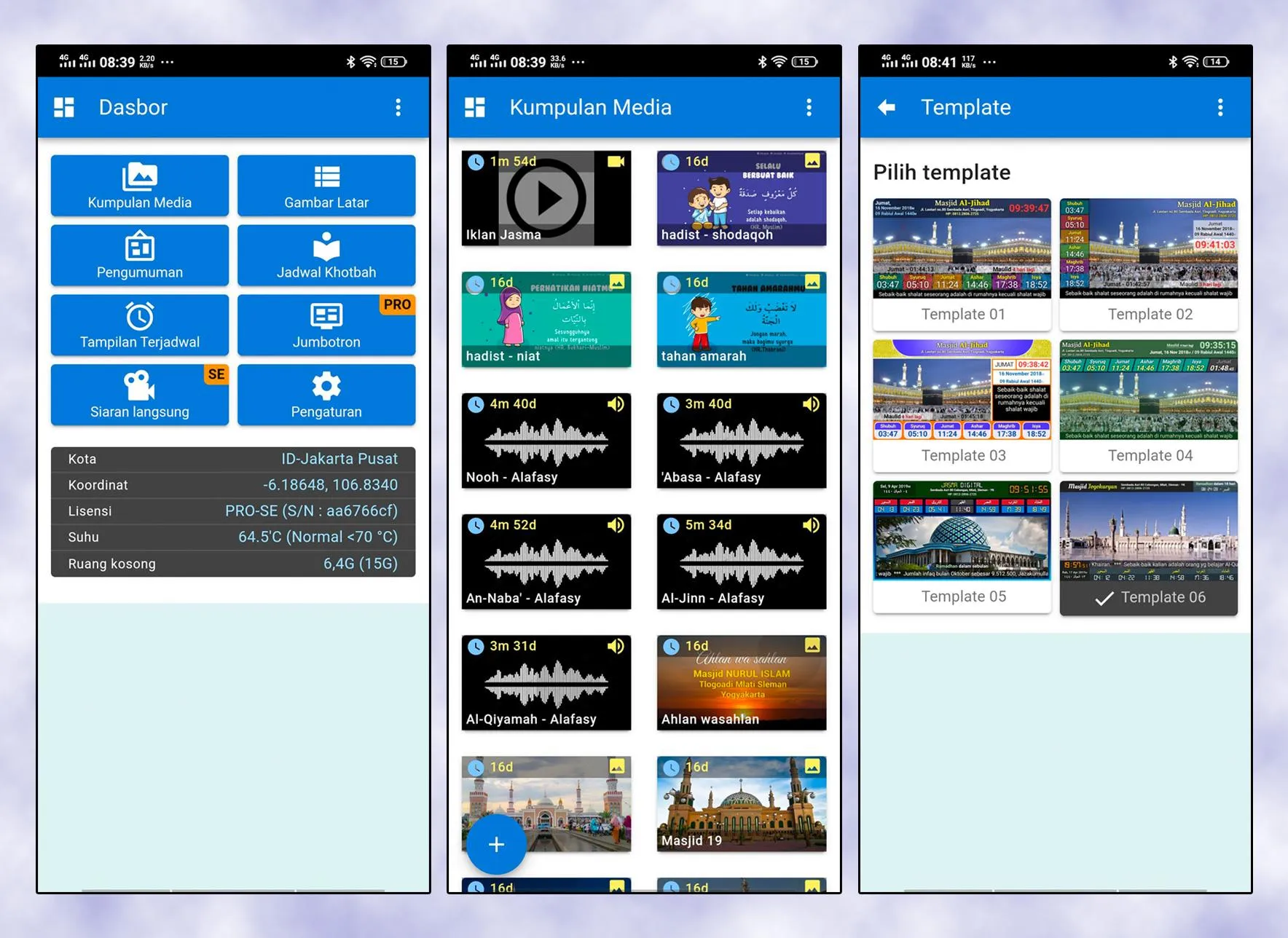Tap the Pengumuman dashboard tile
The image size is (1288, 938).
click(140, 256)
